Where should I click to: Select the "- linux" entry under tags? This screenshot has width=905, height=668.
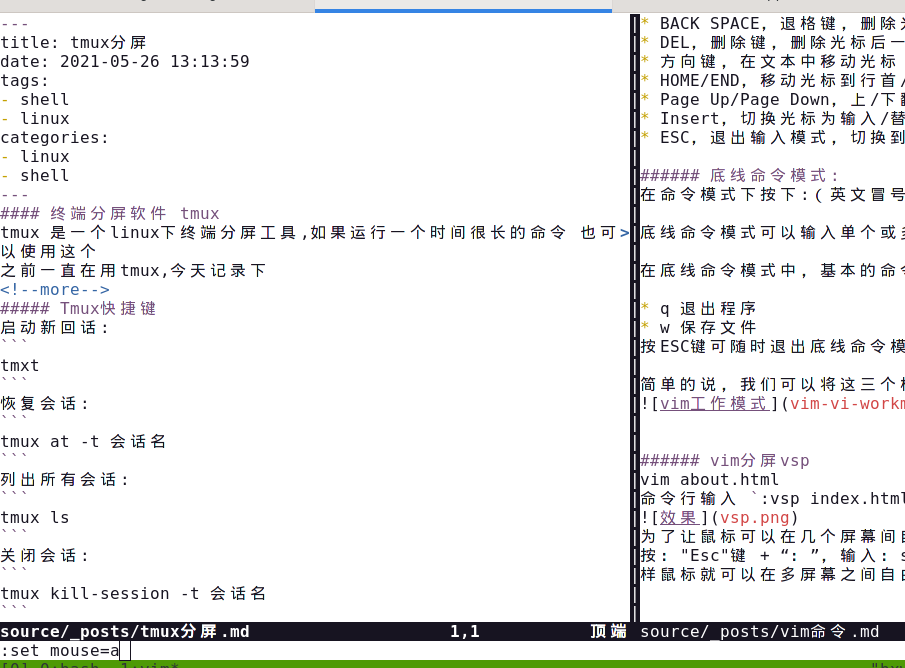tap(35, 119)
